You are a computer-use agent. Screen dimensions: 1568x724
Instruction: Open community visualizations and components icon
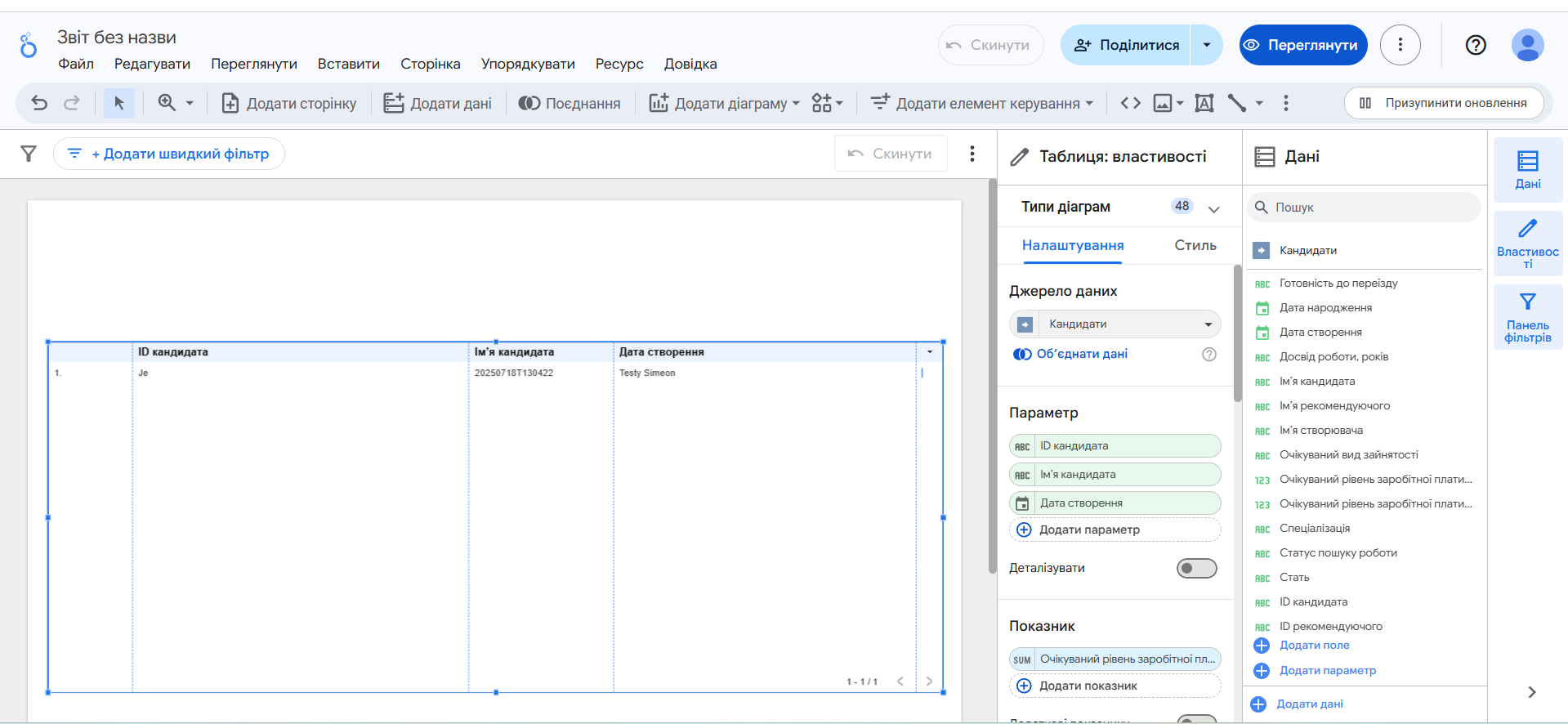(x=827, y=103)
